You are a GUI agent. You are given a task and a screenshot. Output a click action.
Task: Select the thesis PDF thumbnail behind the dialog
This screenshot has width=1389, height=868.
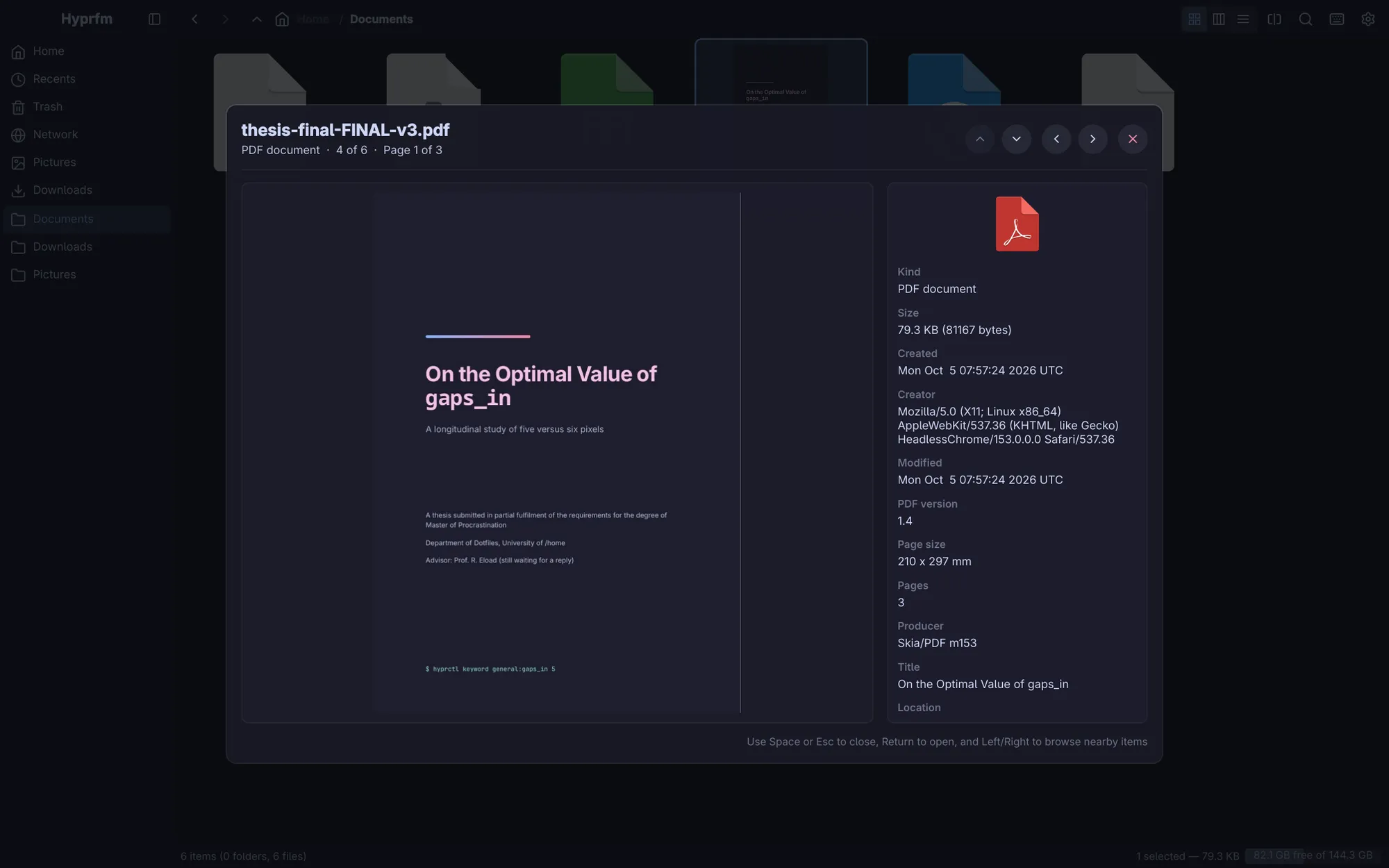point(781,72)
